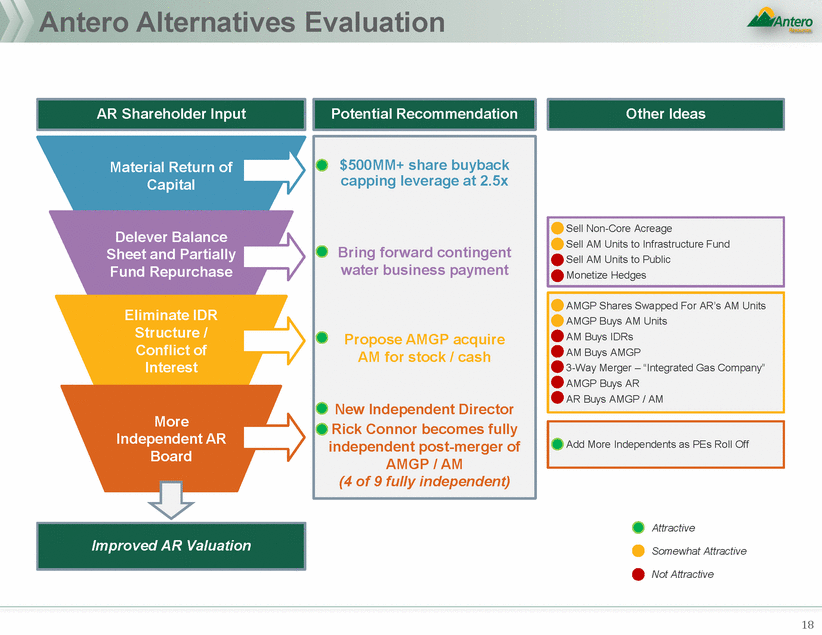Click the red dot beside Monetize Hedges

pos(557,276)
